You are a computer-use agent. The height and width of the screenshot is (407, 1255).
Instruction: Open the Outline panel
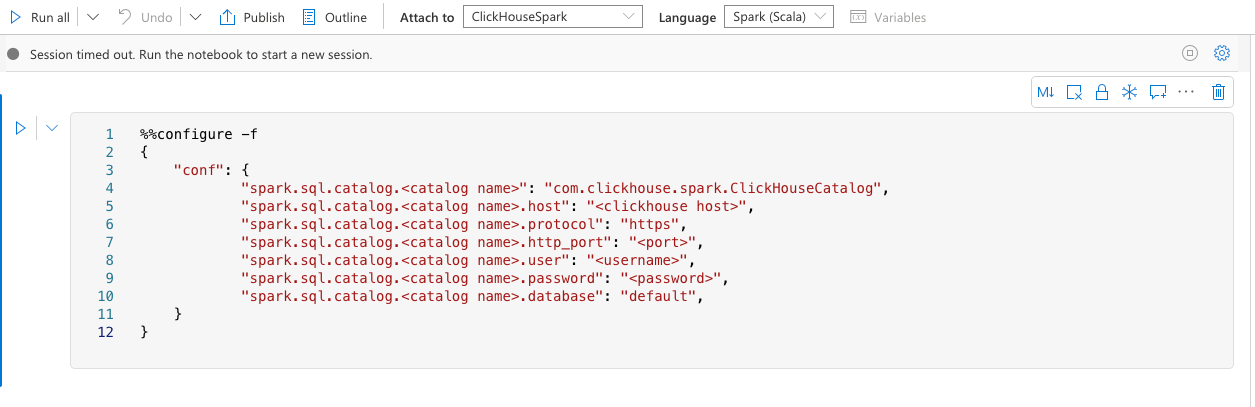point(335,17)
